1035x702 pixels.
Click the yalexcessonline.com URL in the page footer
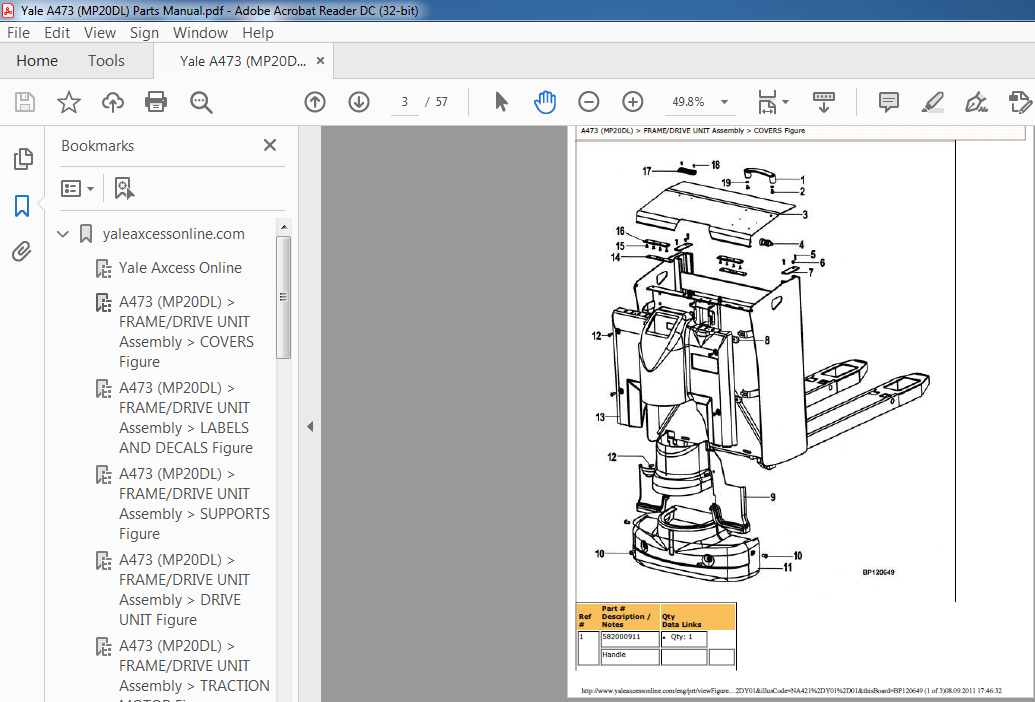791,691
